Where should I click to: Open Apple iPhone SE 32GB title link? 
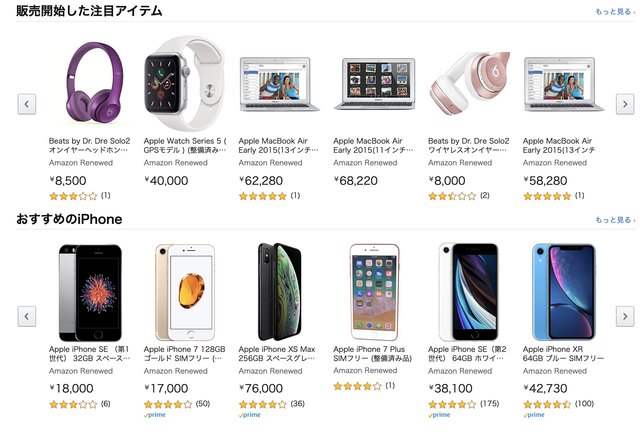[x=89, y=356]
